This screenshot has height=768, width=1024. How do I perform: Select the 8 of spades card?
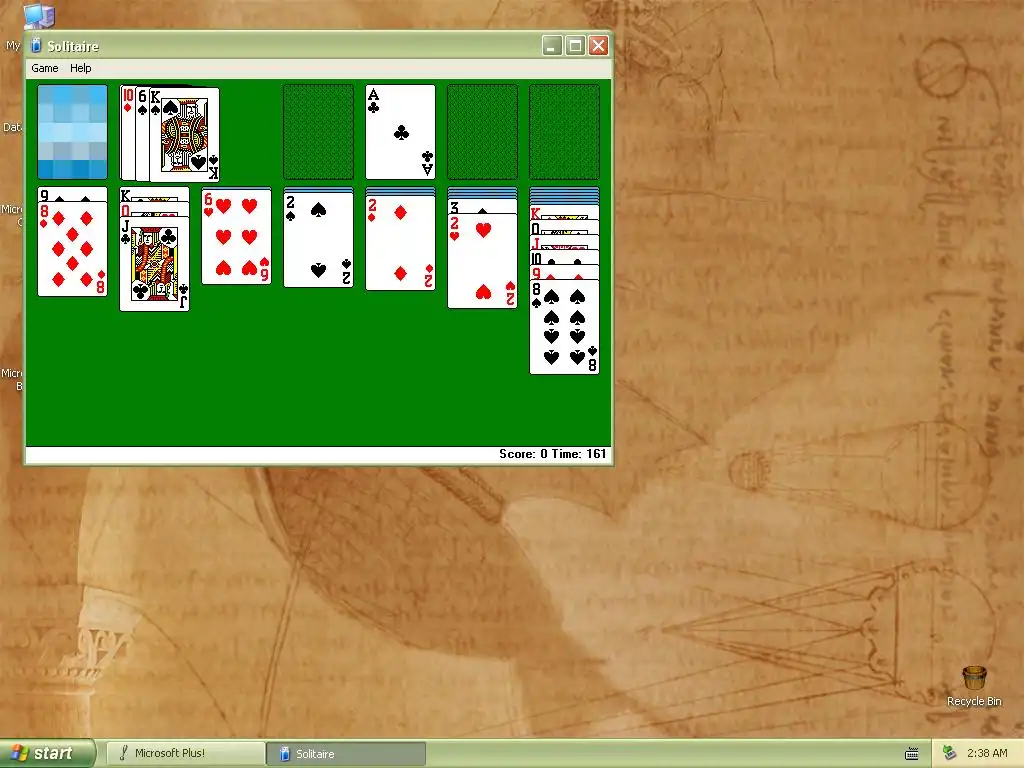564,327
